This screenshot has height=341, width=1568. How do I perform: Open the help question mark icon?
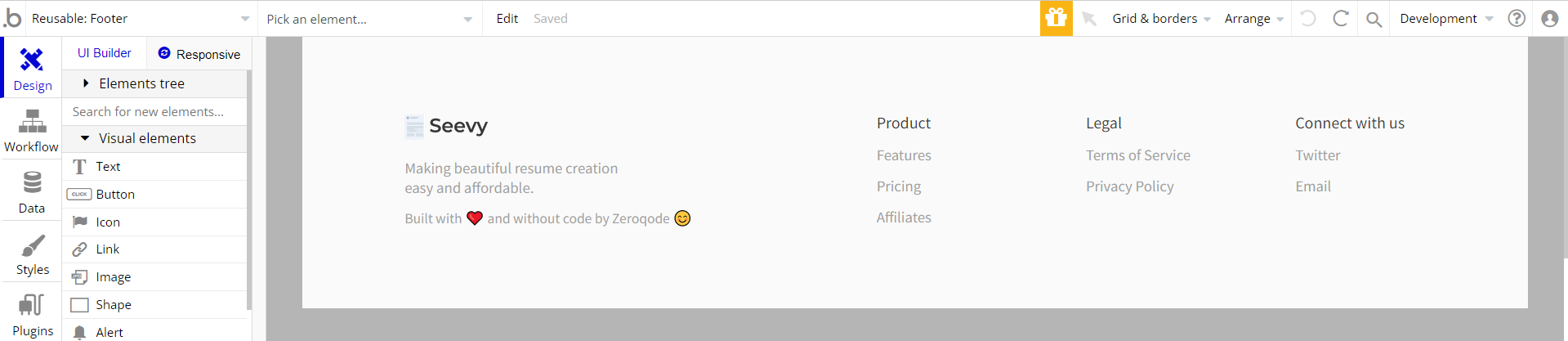[x=1517, y=18]
